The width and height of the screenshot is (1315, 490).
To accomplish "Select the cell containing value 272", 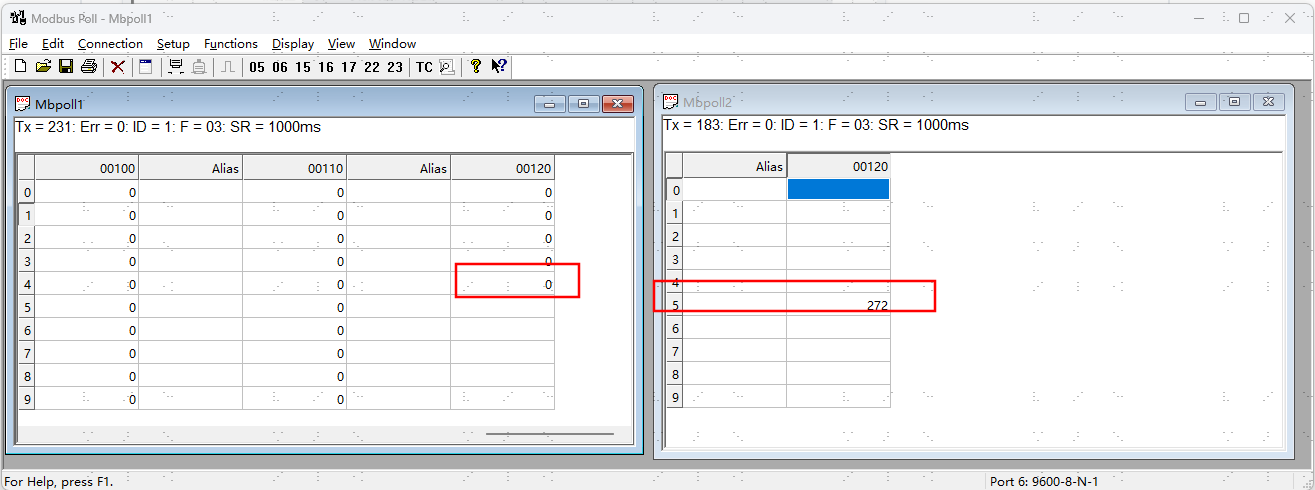I will click(838, 305).
